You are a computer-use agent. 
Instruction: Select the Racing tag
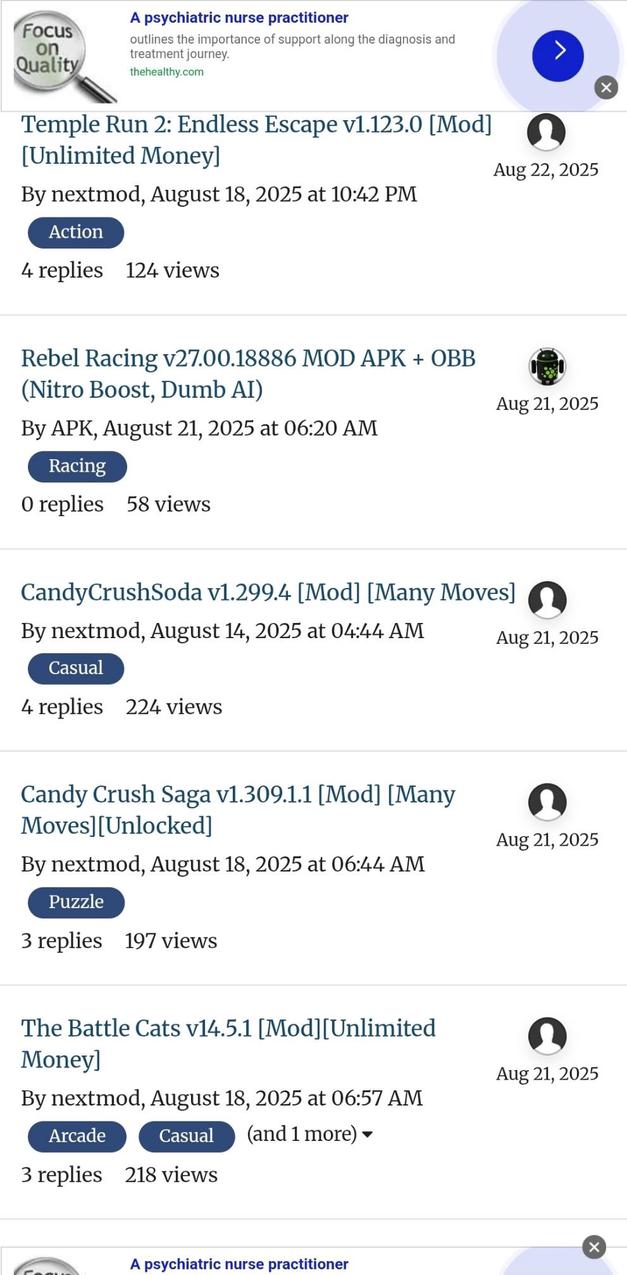pyautogui.click(x=77, y=465)
